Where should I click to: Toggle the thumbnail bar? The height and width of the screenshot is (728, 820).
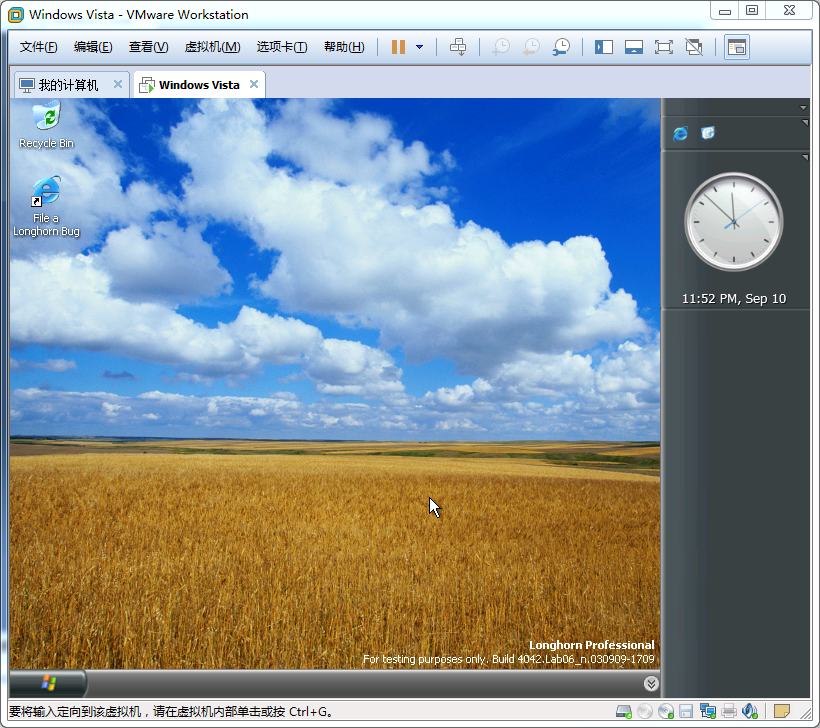point(633,47)
